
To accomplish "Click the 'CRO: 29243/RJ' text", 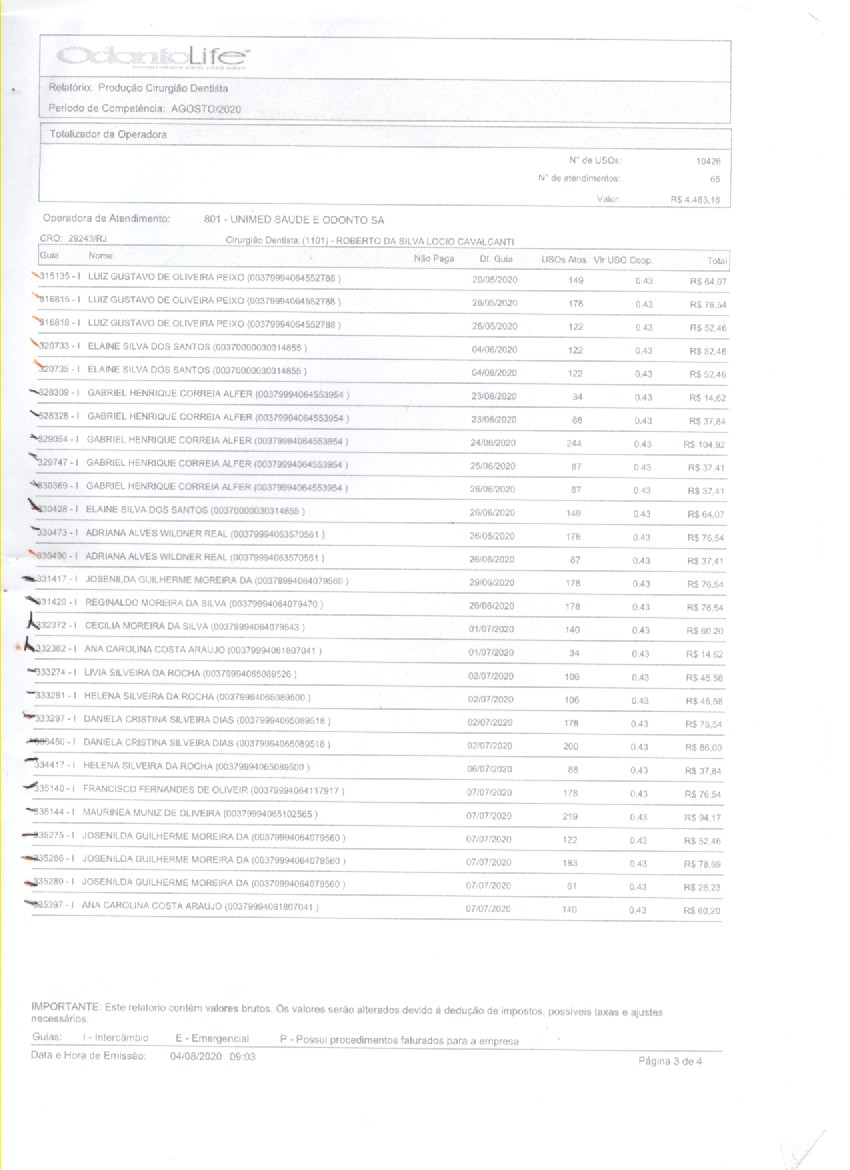I will click(x=72, y=239).
